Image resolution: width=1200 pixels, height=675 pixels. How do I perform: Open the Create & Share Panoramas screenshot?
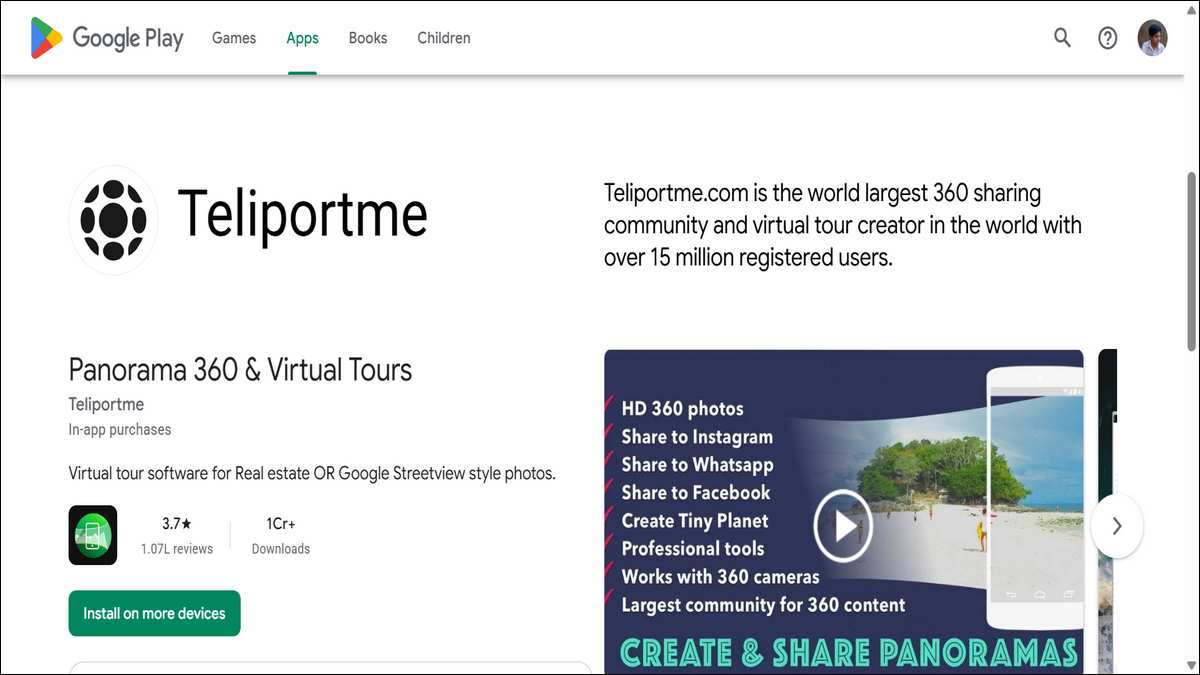click(843, 512)
